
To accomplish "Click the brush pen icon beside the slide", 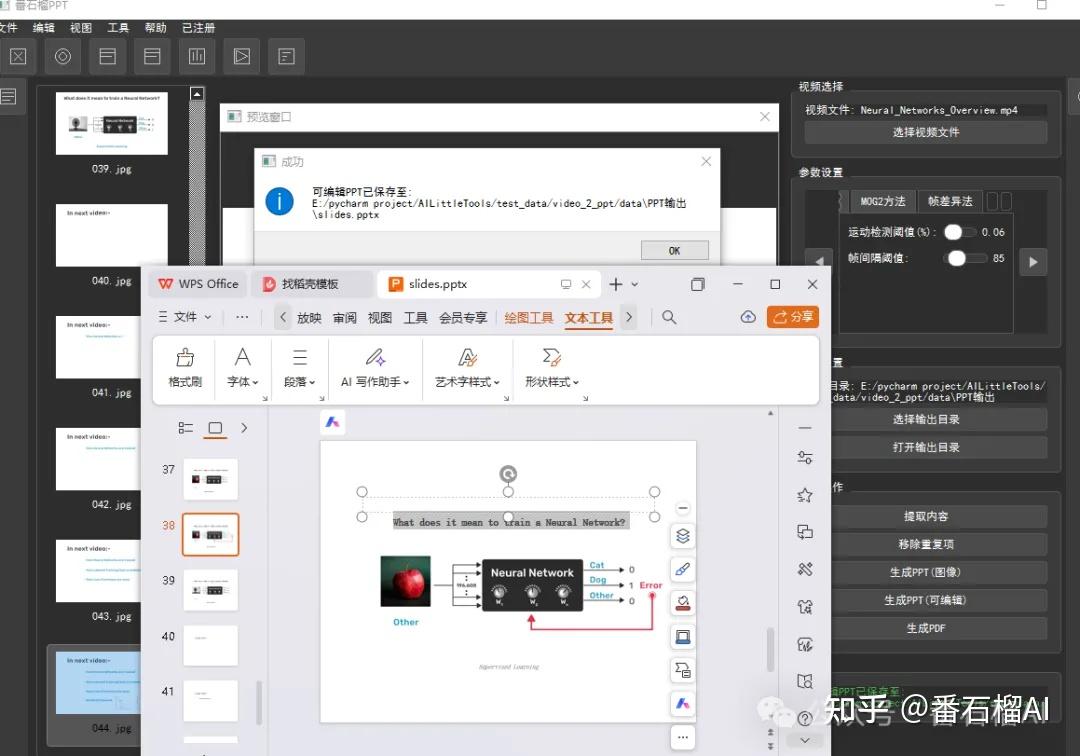I will tap(683, 569).
